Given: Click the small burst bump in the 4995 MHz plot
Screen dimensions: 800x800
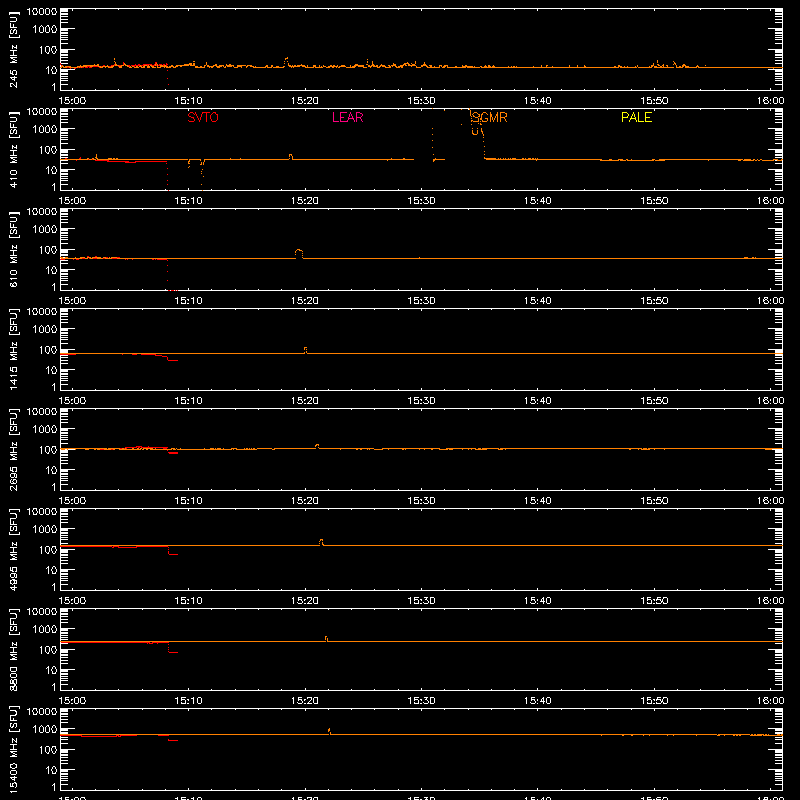Looking at the screenshot, I should point(321,541).
